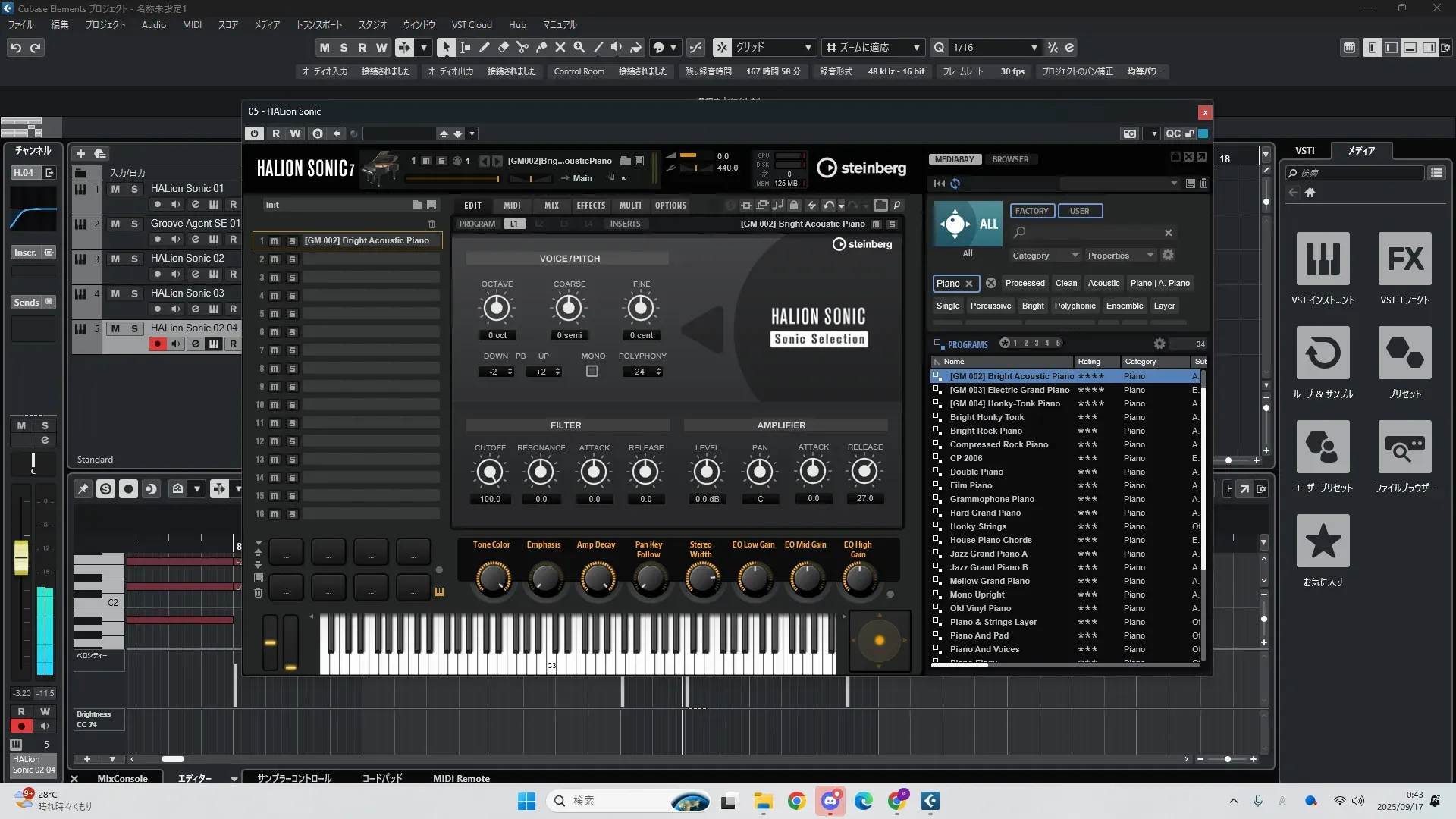Select the scissors split tool
Image resolution: width=1456 pixels, height=819 pixels.
click(522, 47)
